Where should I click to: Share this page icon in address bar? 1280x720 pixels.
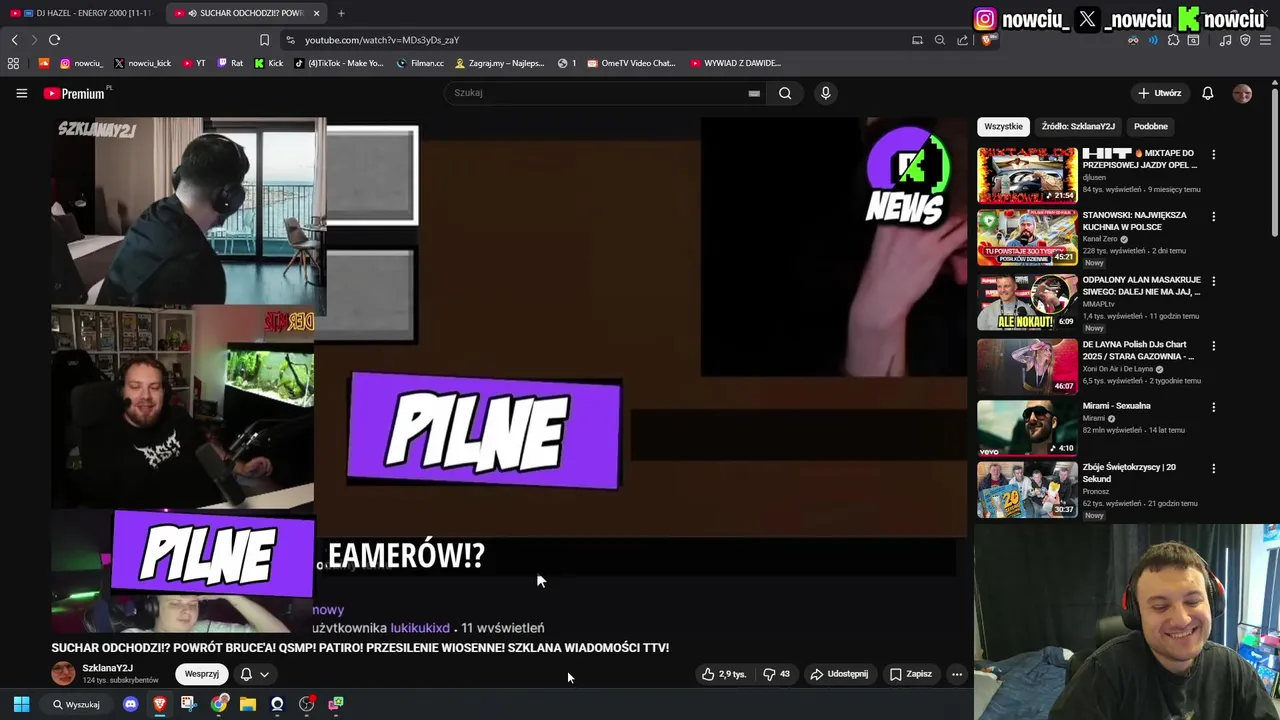tap(962, 40)
